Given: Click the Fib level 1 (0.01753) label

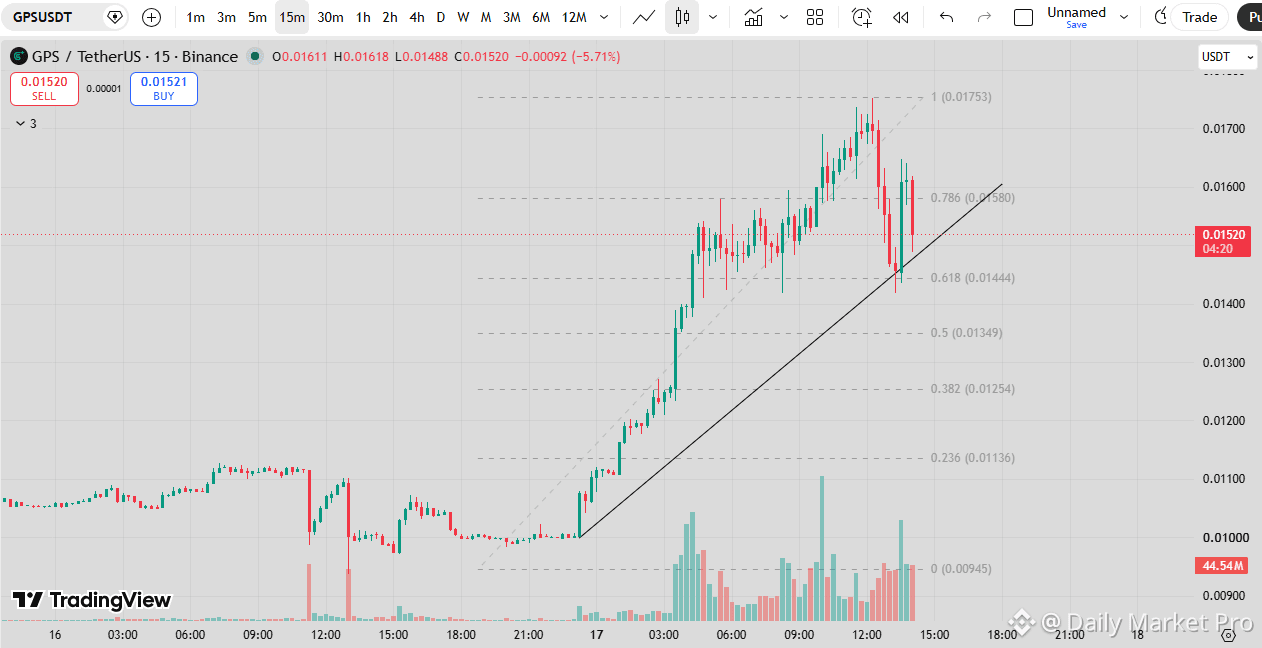Looking at the screenshot, I should point(961,97).
